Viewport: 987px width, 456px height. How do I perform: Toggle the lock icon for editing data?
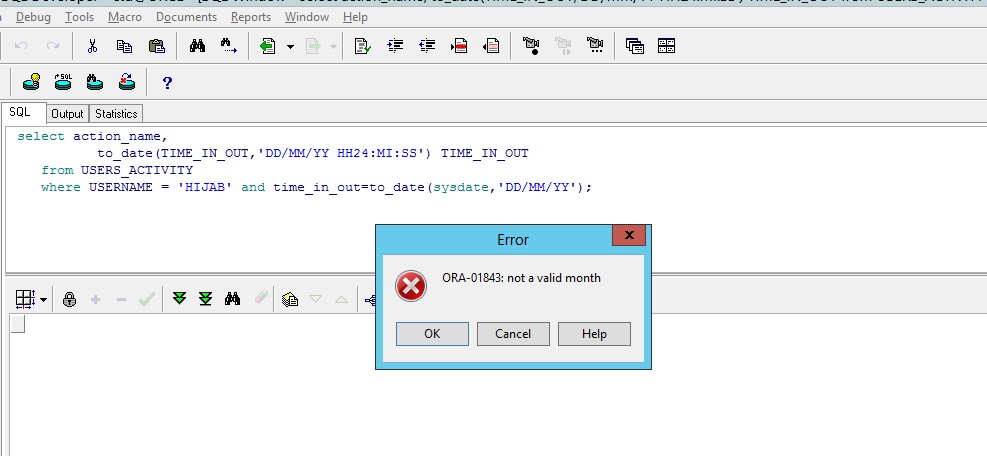[69, 298]
